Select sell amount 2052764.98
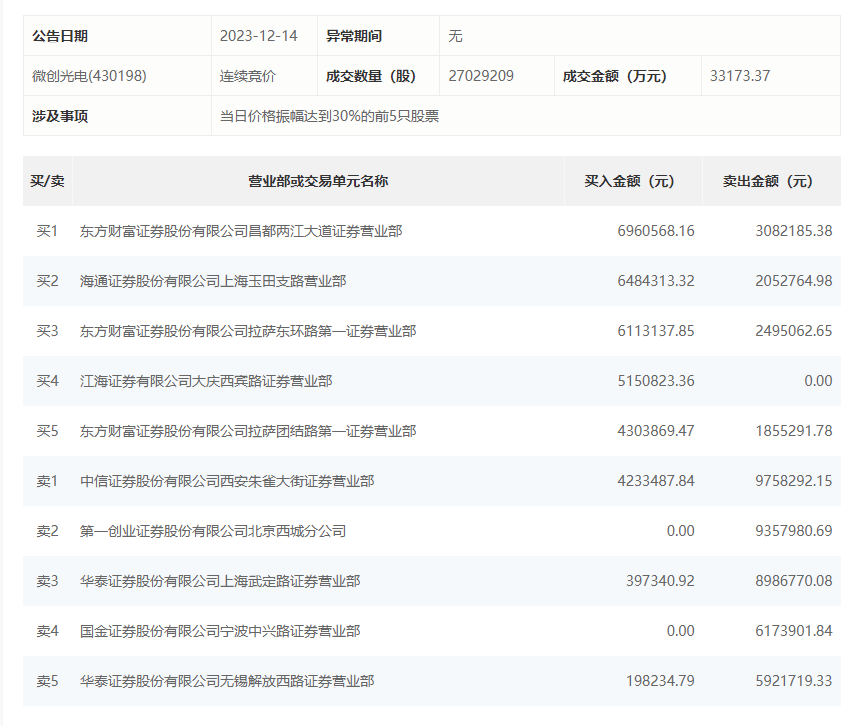The height and width of the screenshot is (726, 857). click(x=794, y=281)
